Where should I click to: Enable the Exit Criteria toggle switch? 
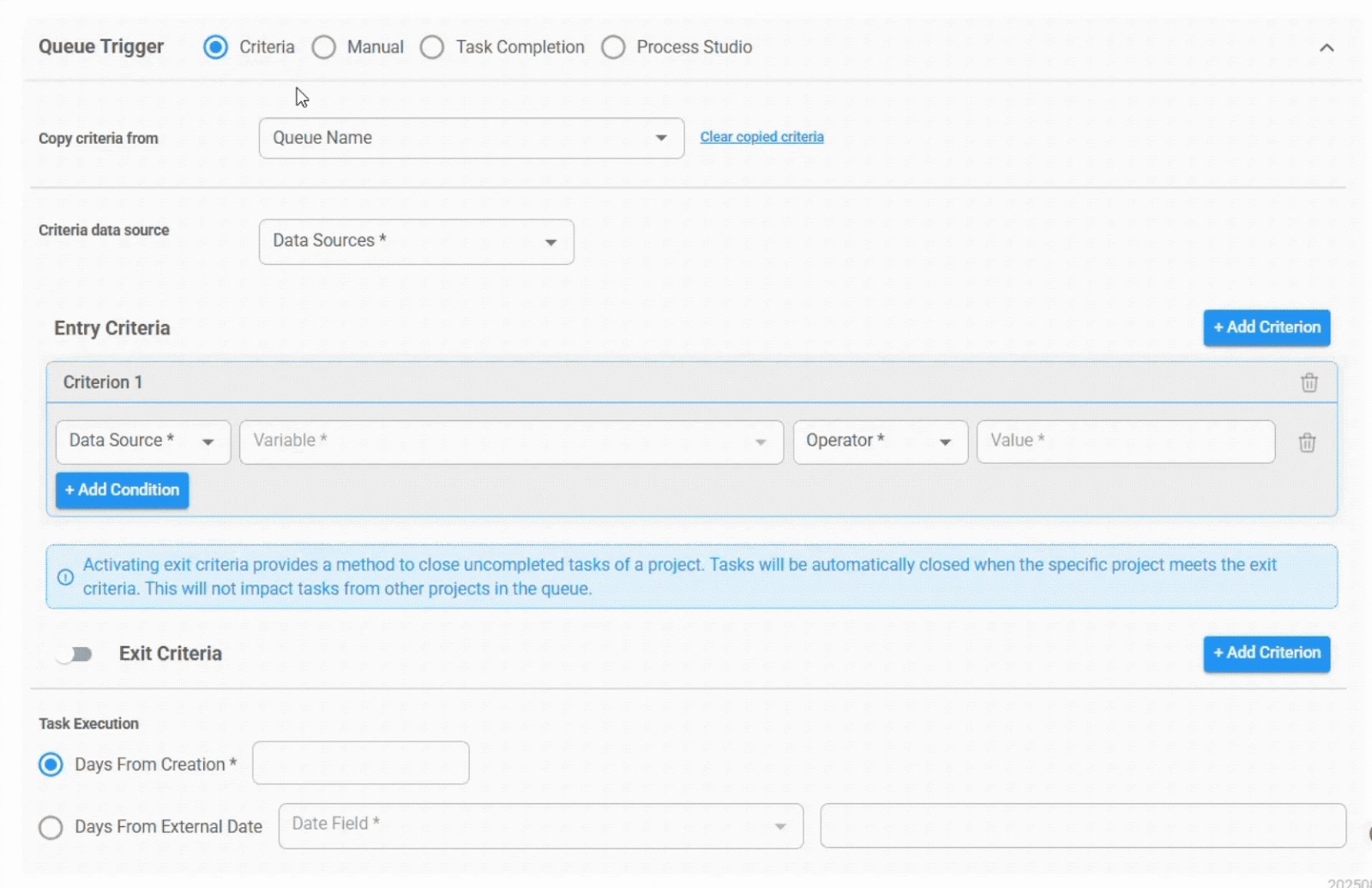[75, 655]
